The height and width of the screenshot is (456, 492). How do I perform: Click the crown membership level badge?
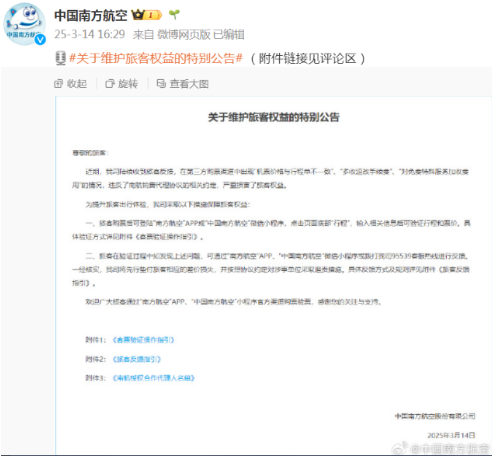coord(147,15)
